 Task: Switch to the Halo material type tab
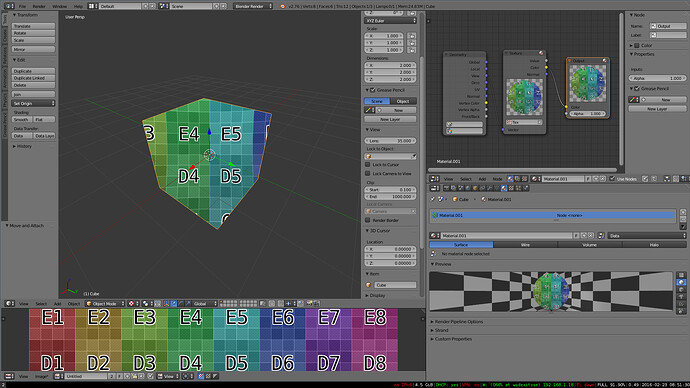pyautogui.click(x=654, y=245)
